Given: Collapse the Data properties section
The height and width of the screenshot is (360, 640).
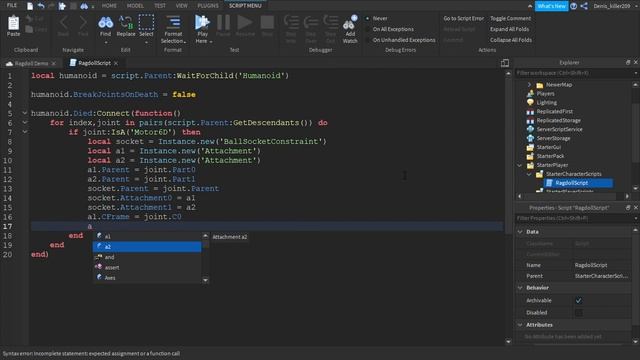Looking at the screenshot, I should 520,232.
